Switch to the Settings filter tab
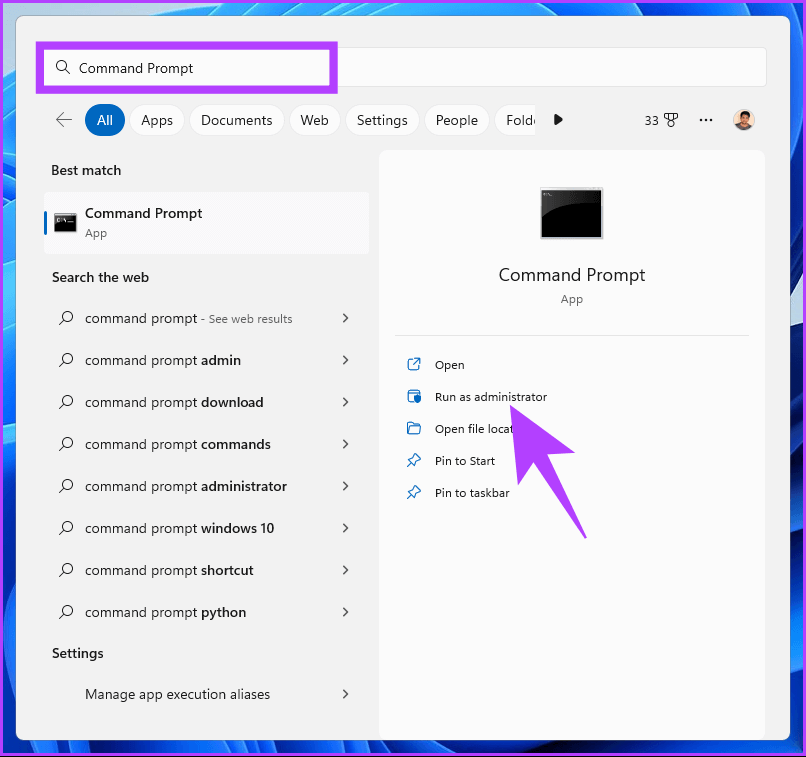 [x=382, y=120]
